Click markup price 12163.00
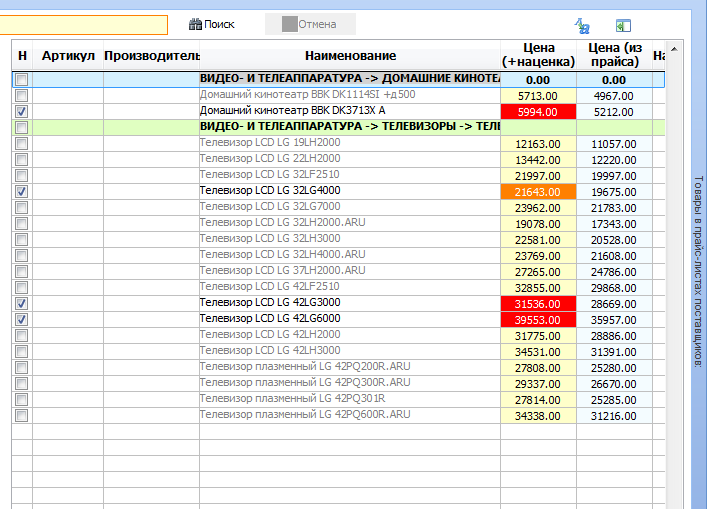 tap(538, 144)
